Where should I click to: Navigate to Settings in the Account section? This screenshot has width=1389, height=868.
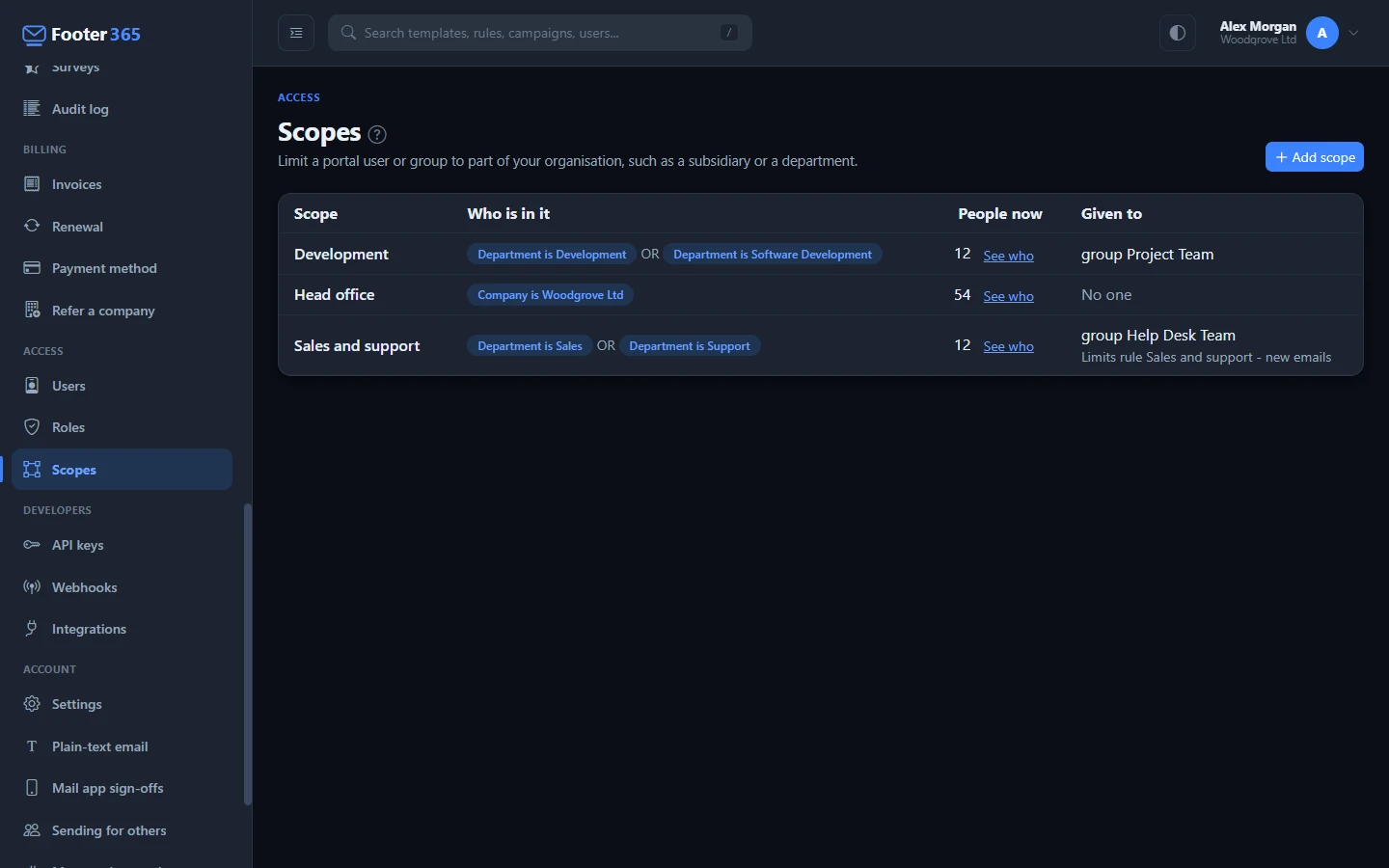coord(122,703)
